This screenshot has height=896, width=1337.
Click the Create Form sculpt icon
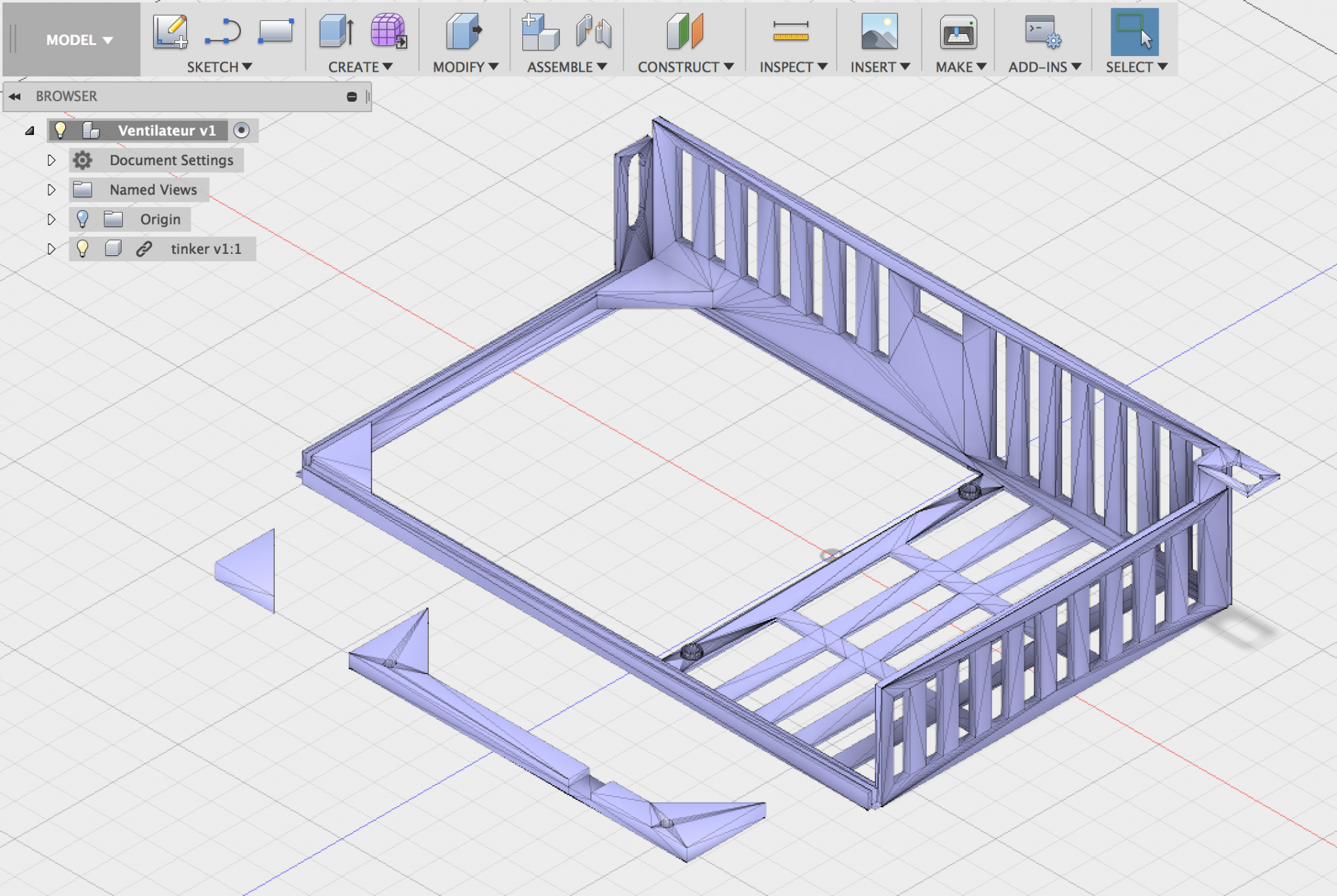[x=388, y=31]
